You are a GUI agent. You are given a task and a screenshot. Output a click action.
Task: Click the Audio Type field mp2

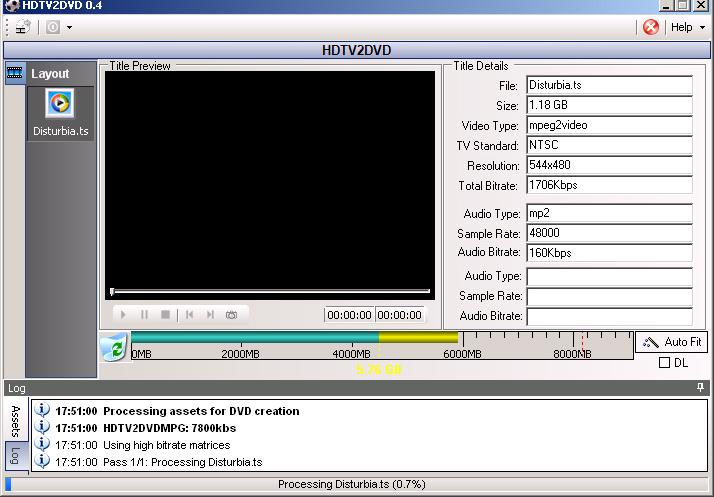tap(609, 213)
